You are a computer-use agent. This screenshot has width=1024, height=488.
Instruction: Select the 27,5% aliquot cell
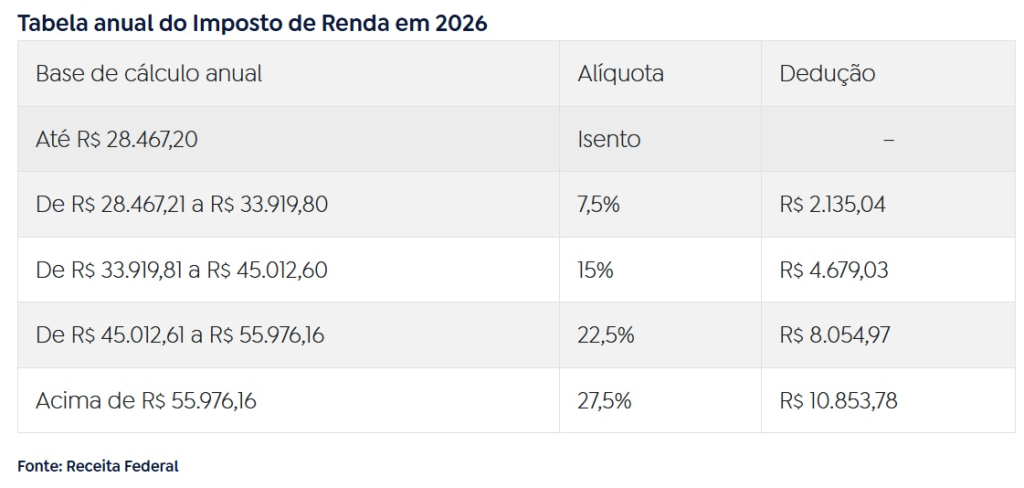click(604, 401)
